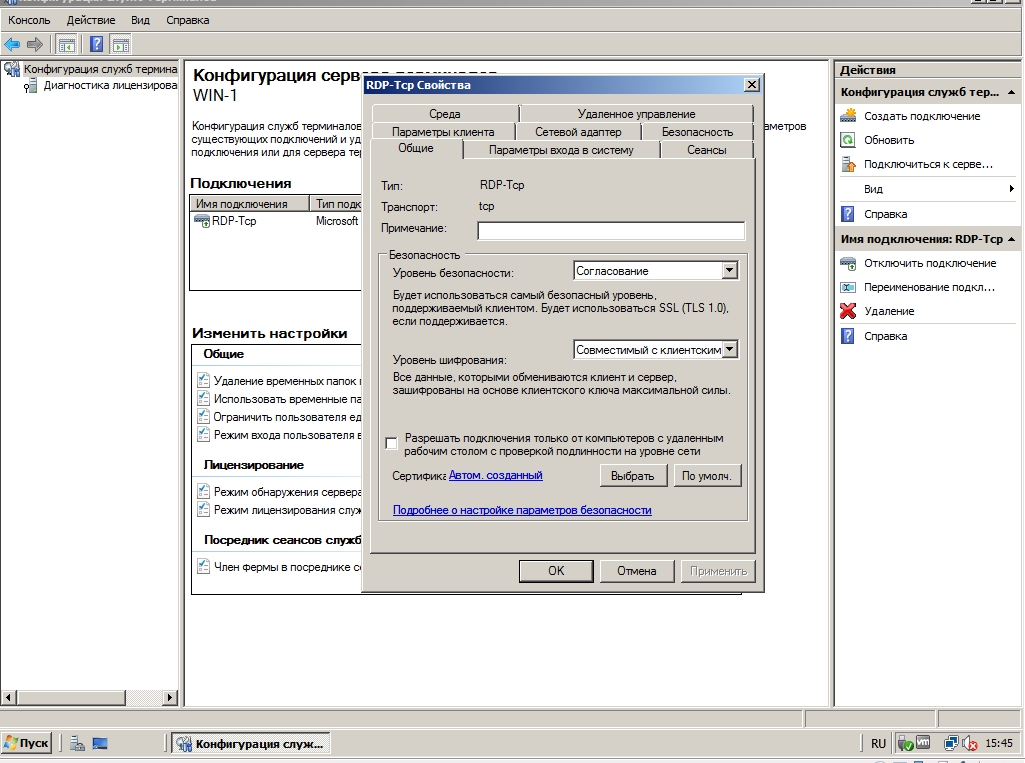The height and width of the screenshot is (763, 1025).
Task: Open the Справка menu in menu bar
Action: (x=188, y=20)
